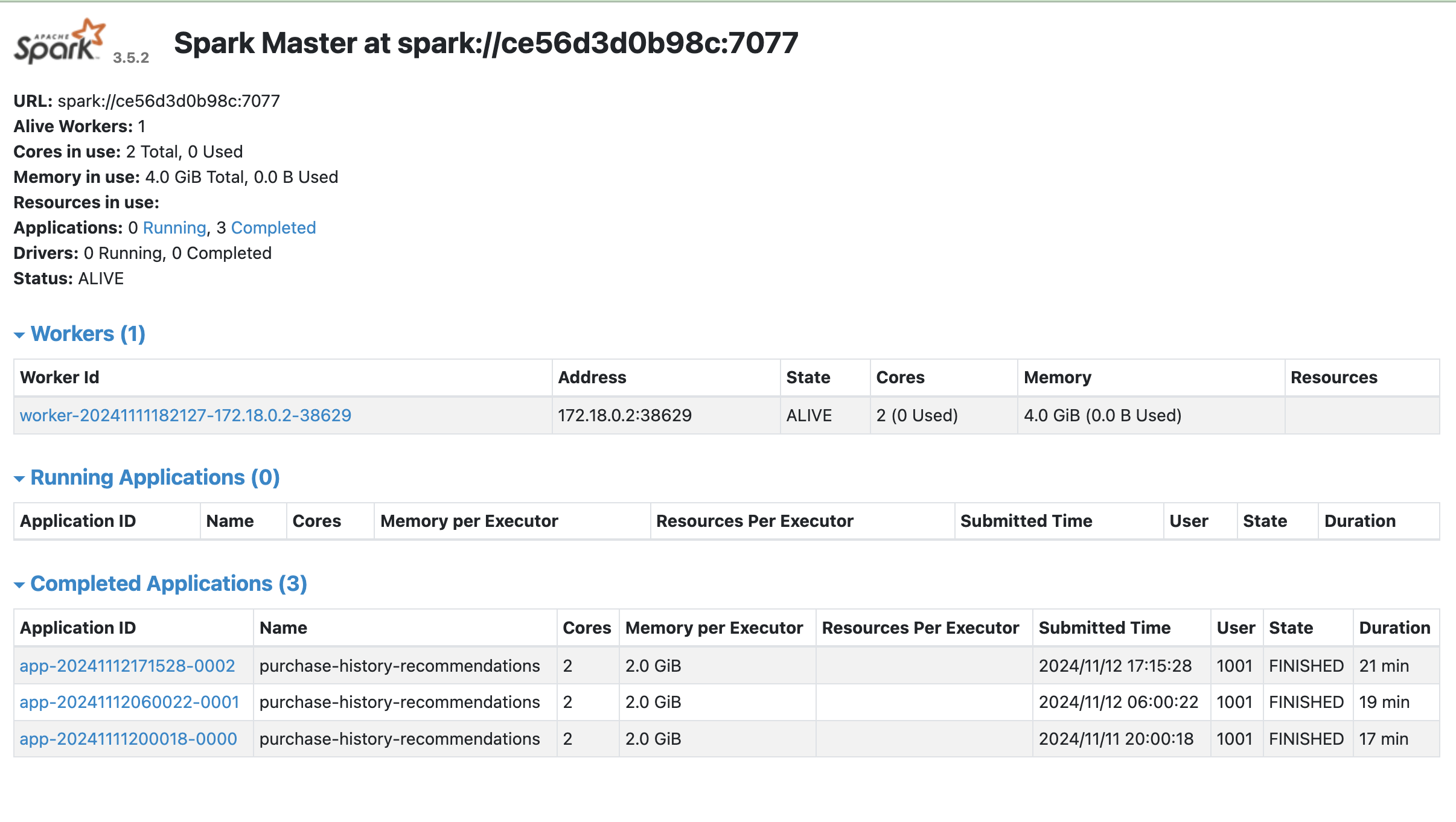Collapse the Running Applications (0) section
Image resolution: width=1456 pixels, height=822 pixels.
pyautogui.click(x=147, y=477)
